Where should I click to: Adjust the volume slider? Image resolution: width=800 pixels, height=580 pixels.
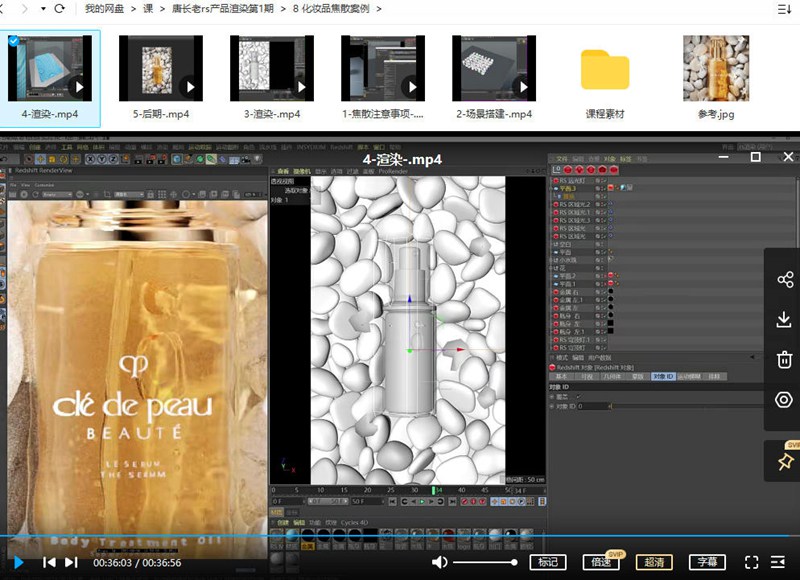click(482, 560)
